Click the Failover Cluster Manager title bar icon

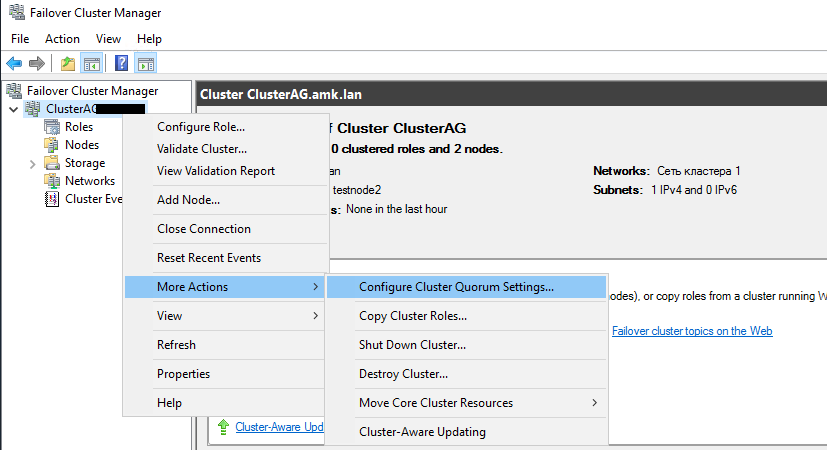tap(17, 12)
